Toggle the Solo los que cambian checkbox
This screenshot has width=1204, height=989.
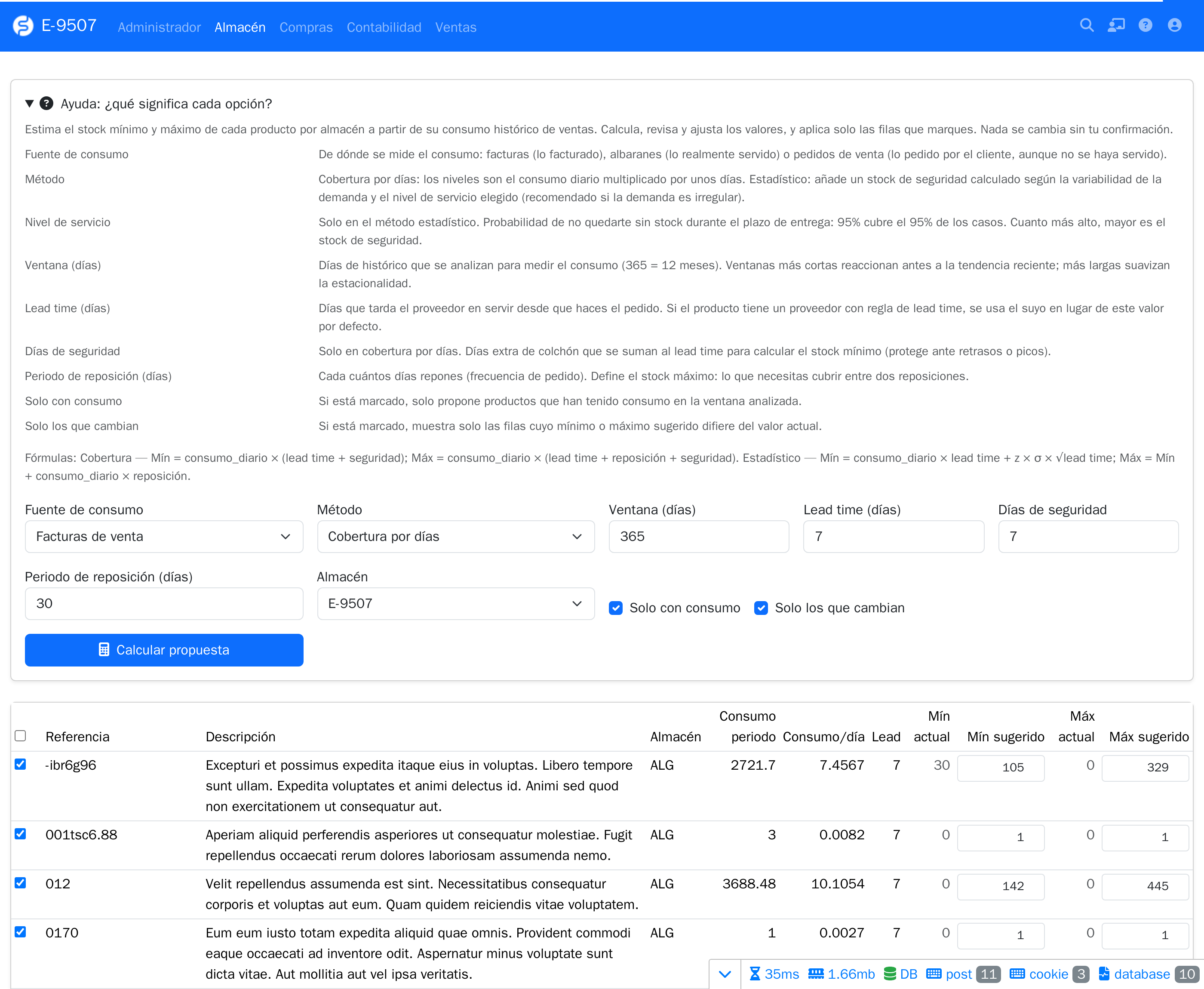(761, 608)
